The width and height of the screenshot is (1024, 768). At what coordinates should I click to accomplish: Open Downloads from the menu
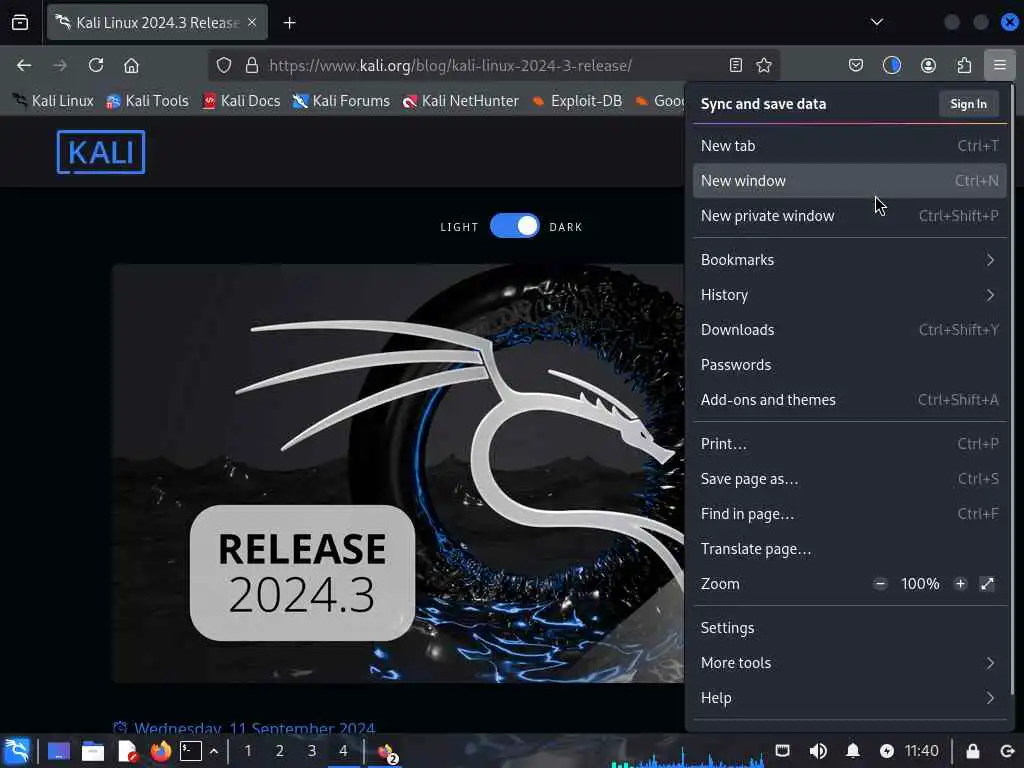coord(850,330)
